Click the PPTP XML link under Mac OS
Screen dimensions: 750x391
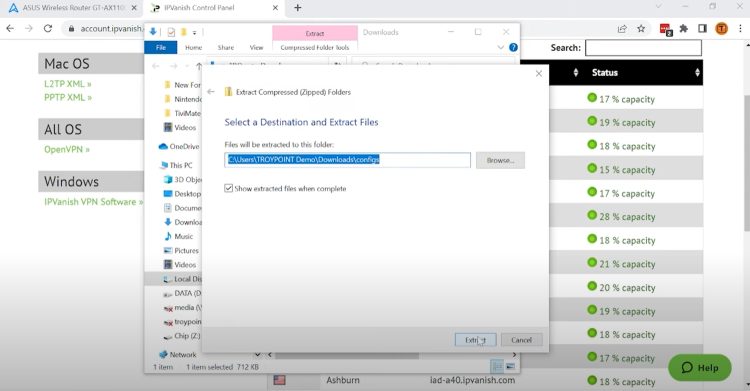click(x=68, y=97)
